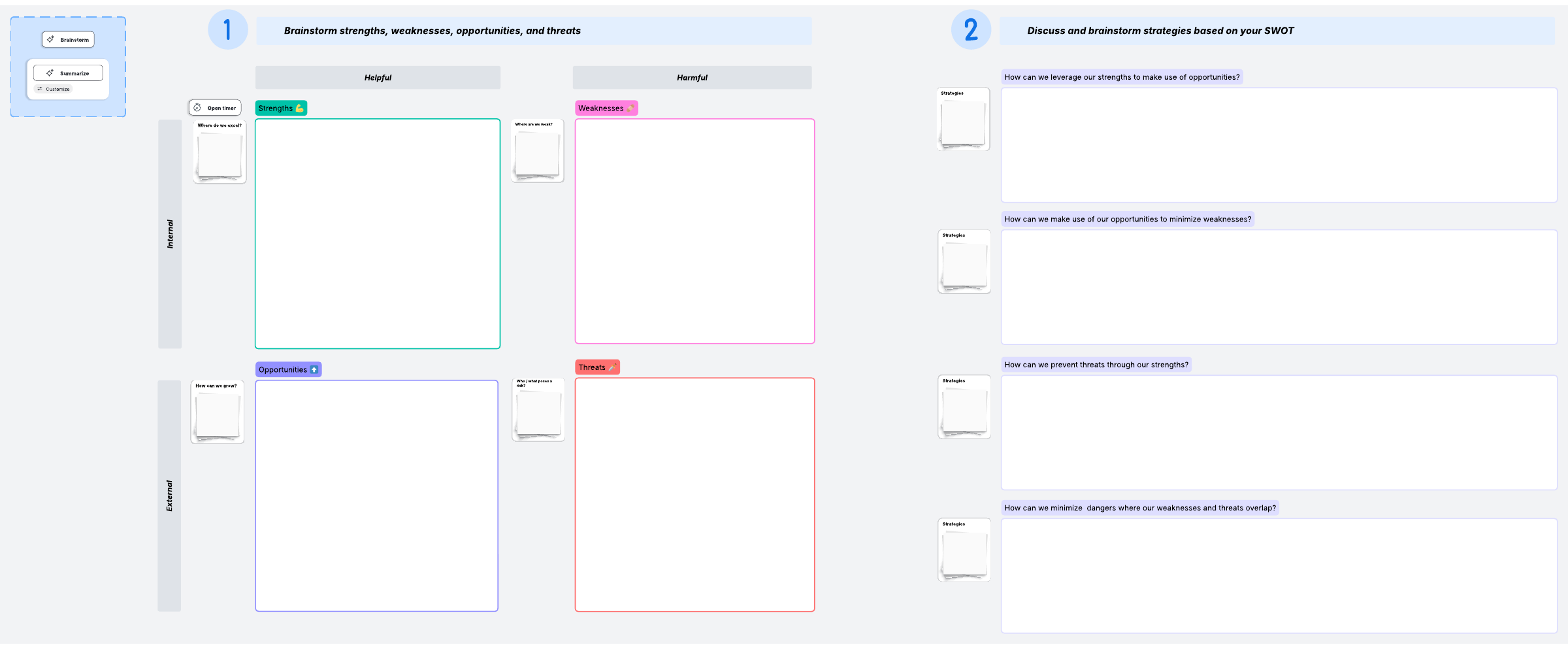Click inside the green Strengths section box

pos(378,234)
